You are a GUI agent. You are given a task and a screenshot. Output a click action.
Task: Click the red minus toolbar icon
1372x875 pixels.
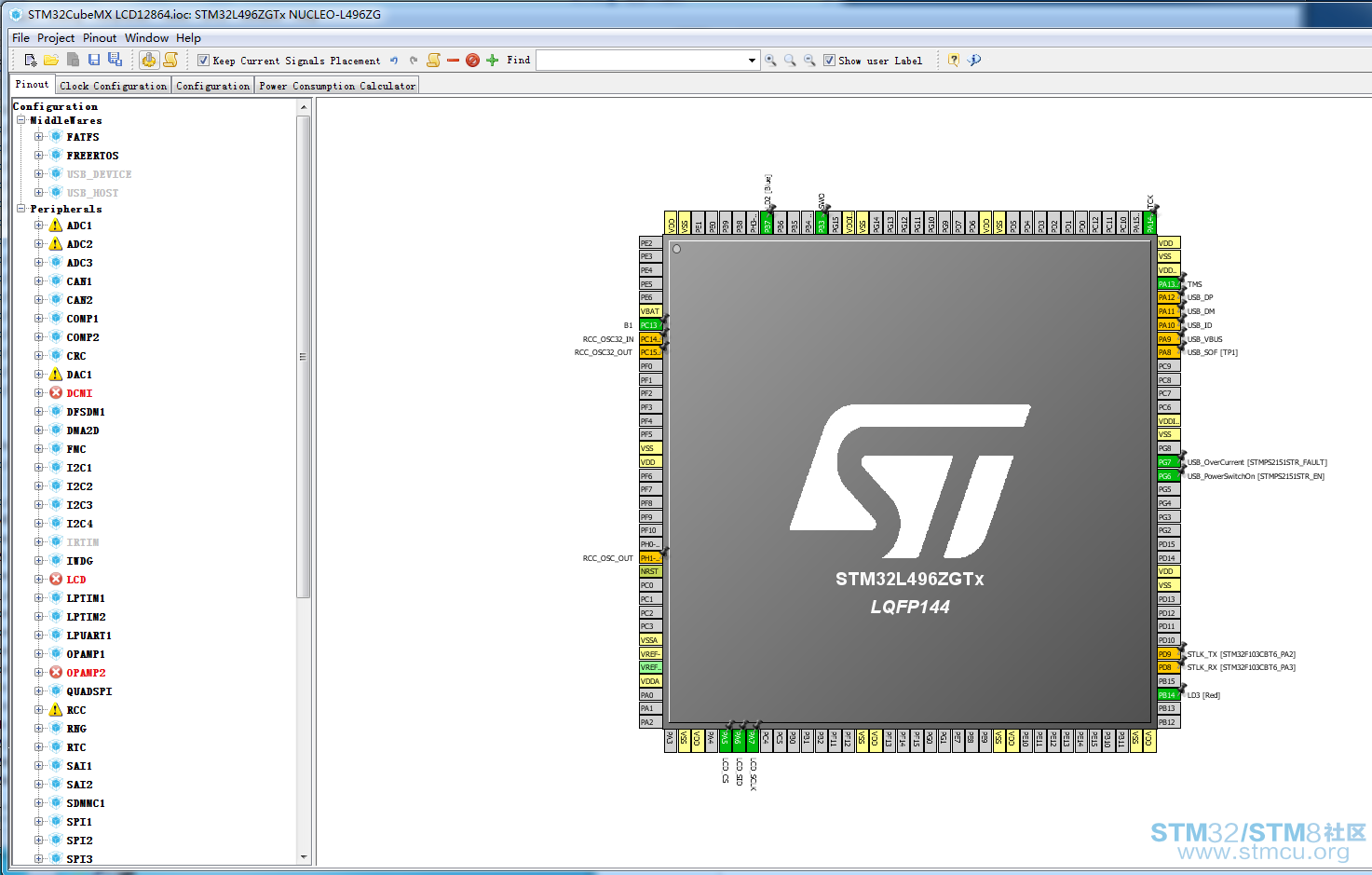(x=453, y=61)
